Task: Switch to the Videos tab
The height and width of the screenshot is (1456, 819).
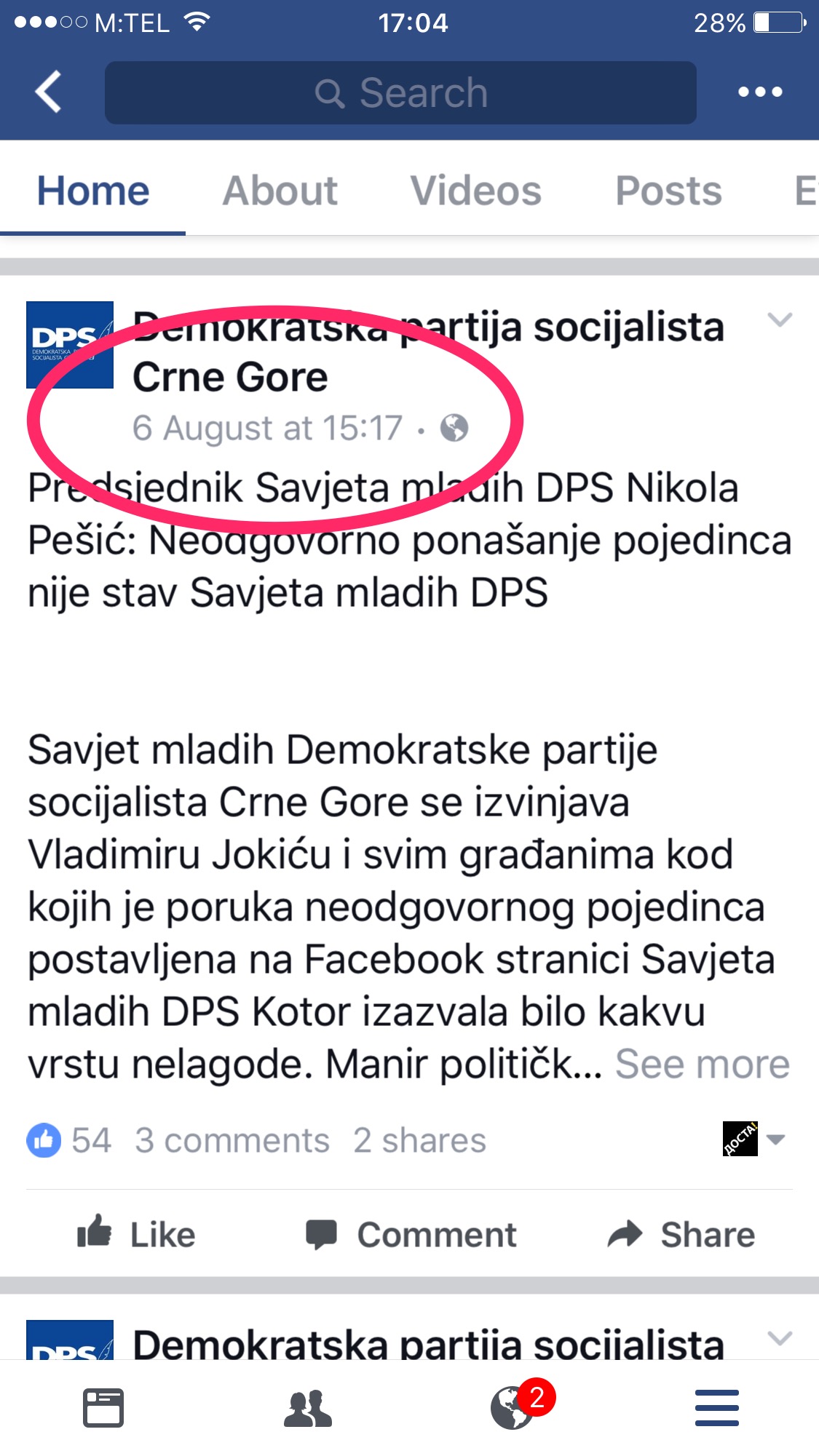Action: click(476, 191)
